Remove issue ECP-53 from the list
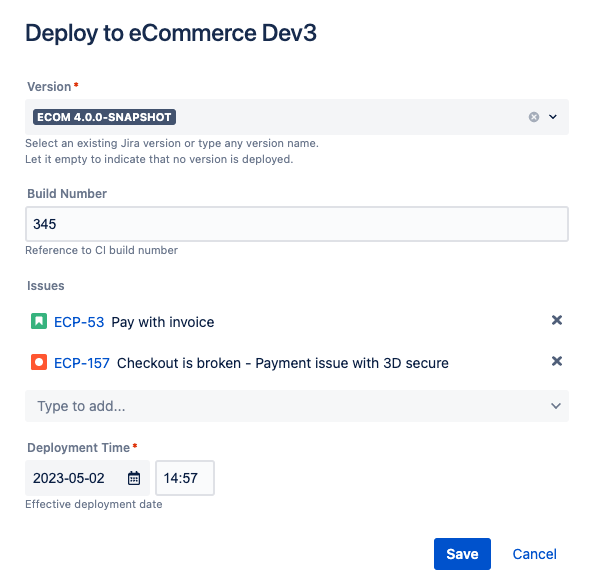This screenshot has height=581, width=595. (557, 320)
